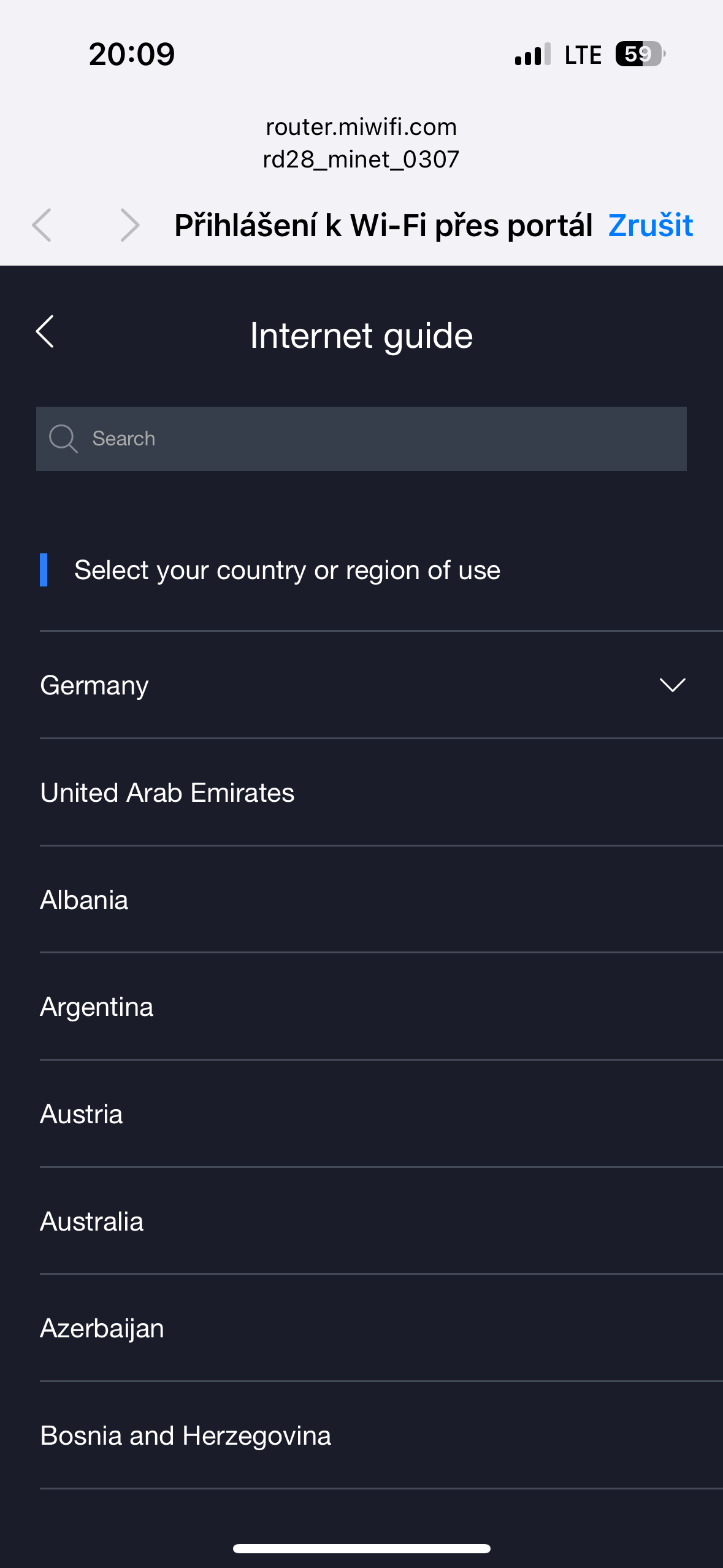This screenshot has height=1568, width=723.
Task: Tap the Internet guide back arrow
Action: tap(45, 332)
